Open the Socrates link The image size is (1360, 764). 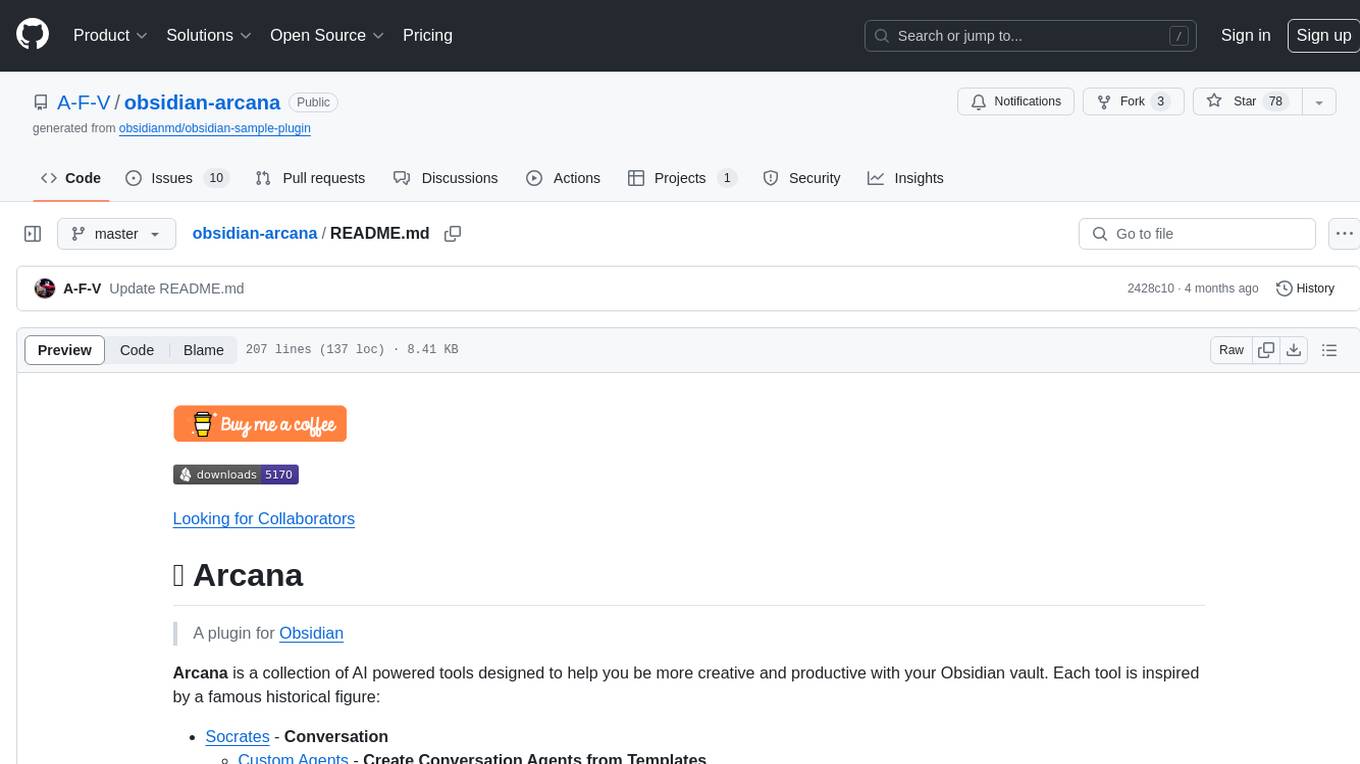(237, 736)
